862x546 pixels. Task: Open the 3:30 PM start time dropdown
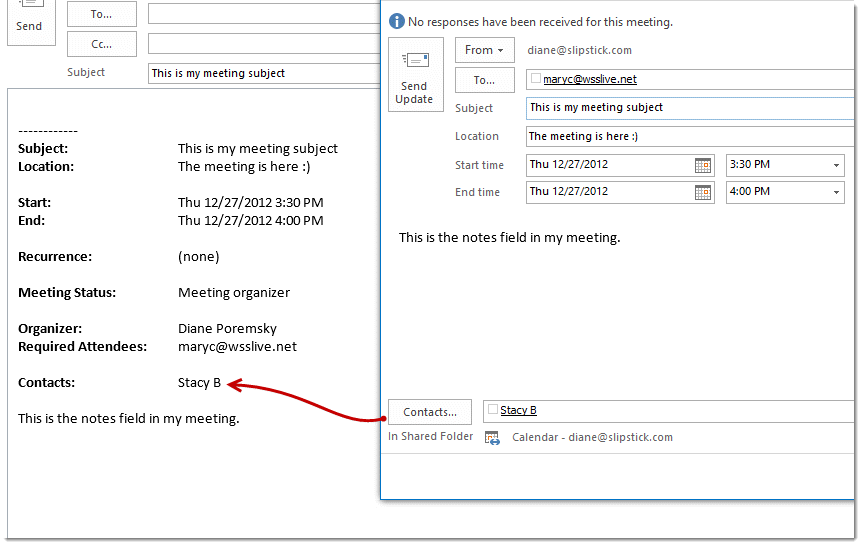click(x=835, y=165)
